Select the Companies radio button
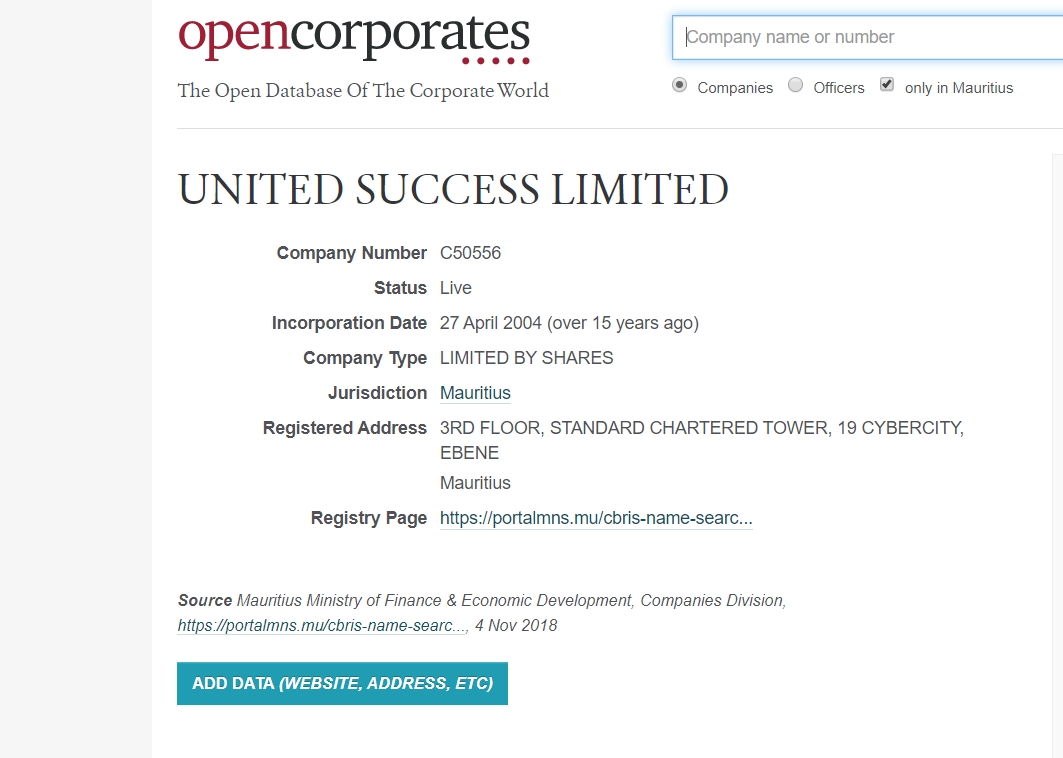Viewport: 1063px width, 758px height. tap(680, 86)
